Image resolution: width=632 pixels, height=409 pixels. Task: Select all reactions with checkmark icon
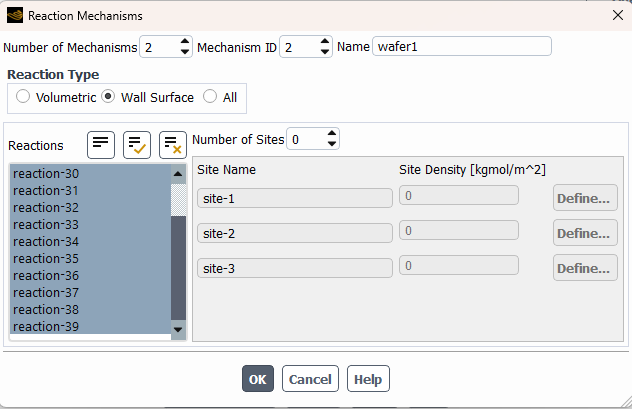click(x=137, y=145)
